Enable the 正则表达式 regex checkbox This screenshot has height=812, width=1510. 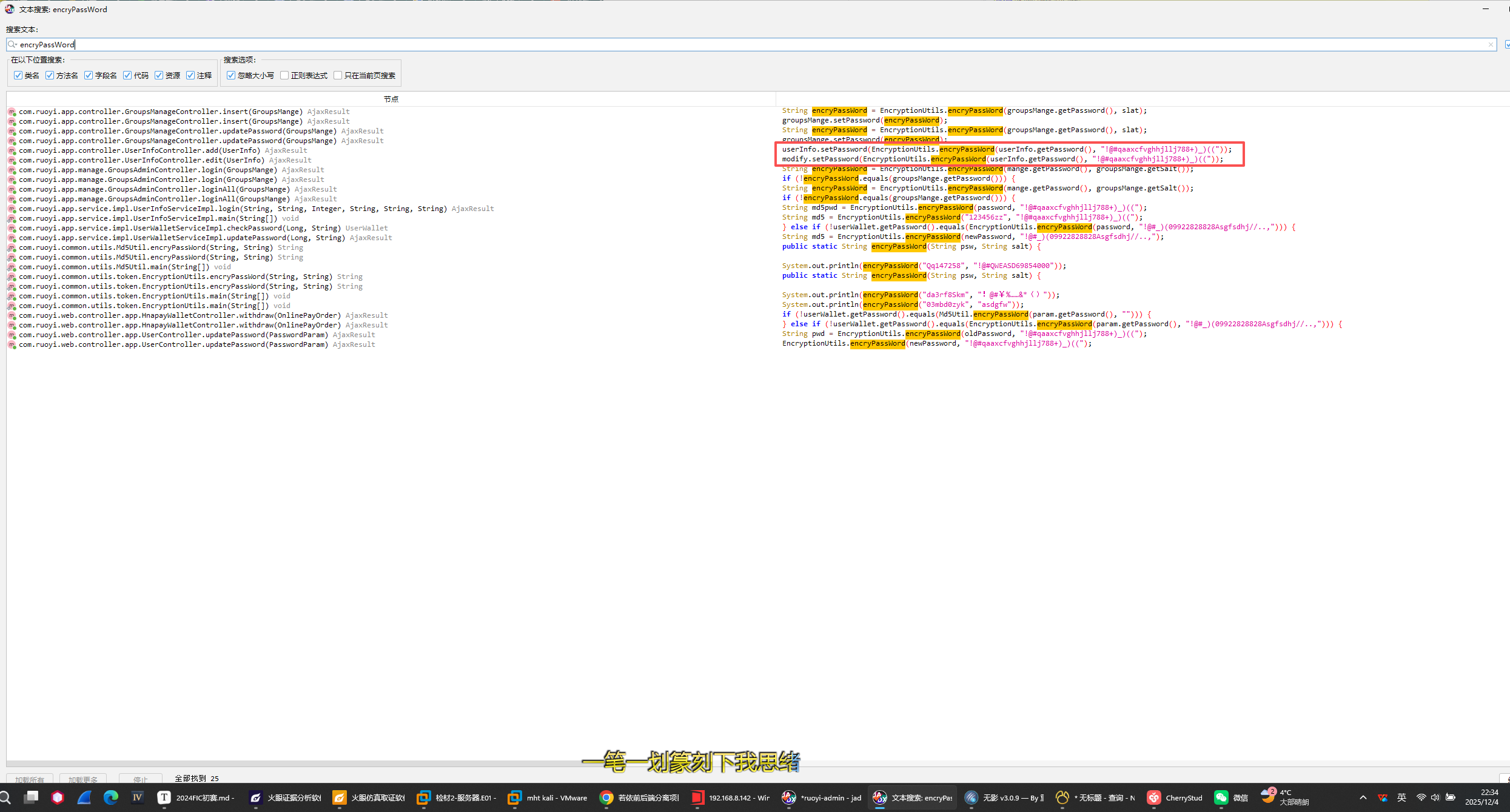[284, 75]
